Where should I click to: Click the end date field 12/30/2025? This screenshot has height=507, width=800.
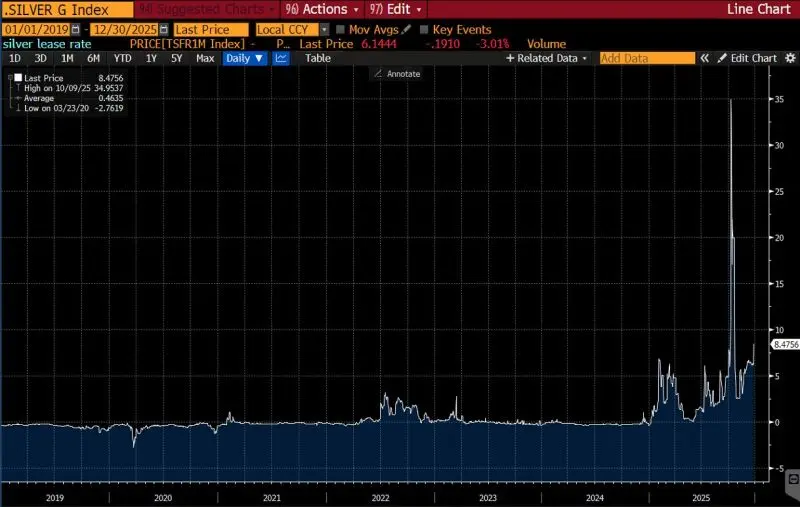tap(124, 30)
